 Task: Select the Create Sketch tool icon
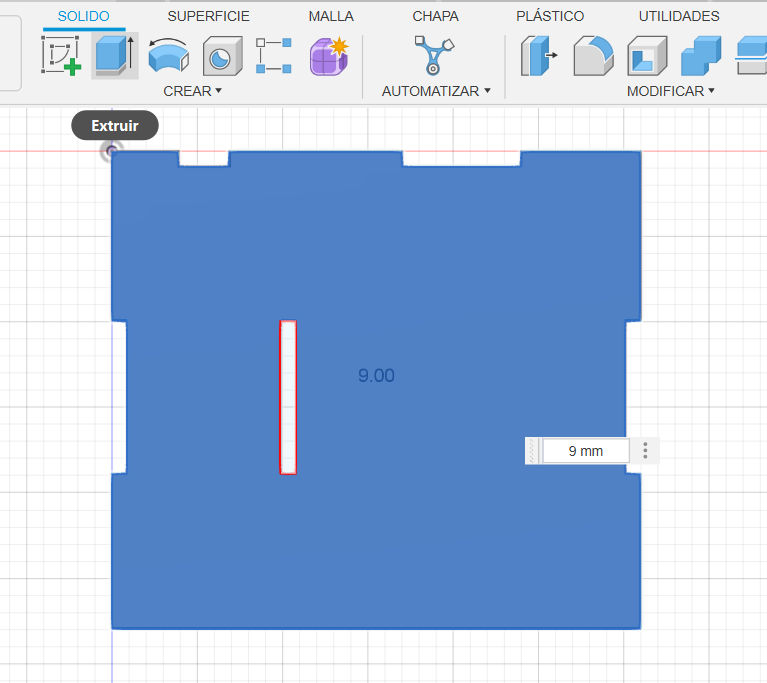(61, 55)
